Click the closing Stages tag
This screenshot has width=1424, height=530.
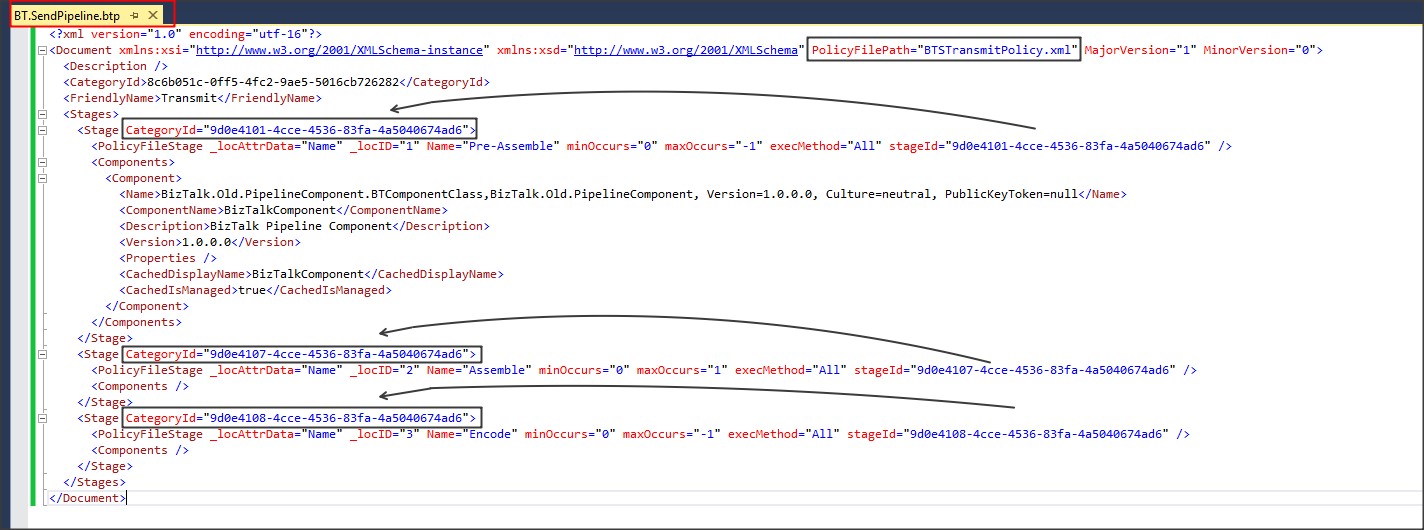click(94, 482)
